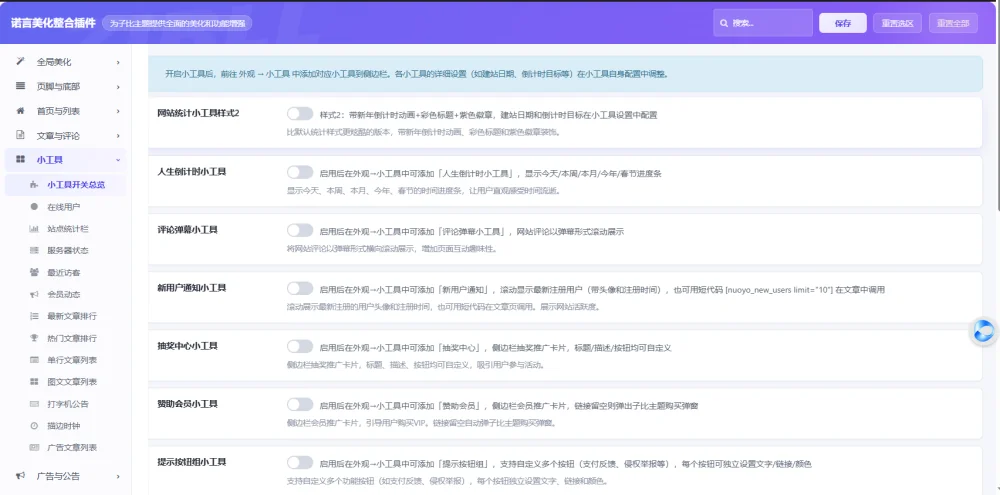Click the keyboard icon beside 打字机公告
This screenshot has width=1000, height=495.
click(34, 404)
